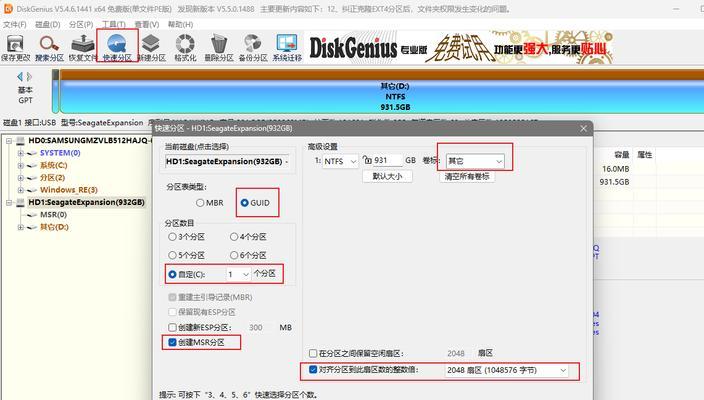Expand the SYSTEM(0) partition node

point(20,153)
